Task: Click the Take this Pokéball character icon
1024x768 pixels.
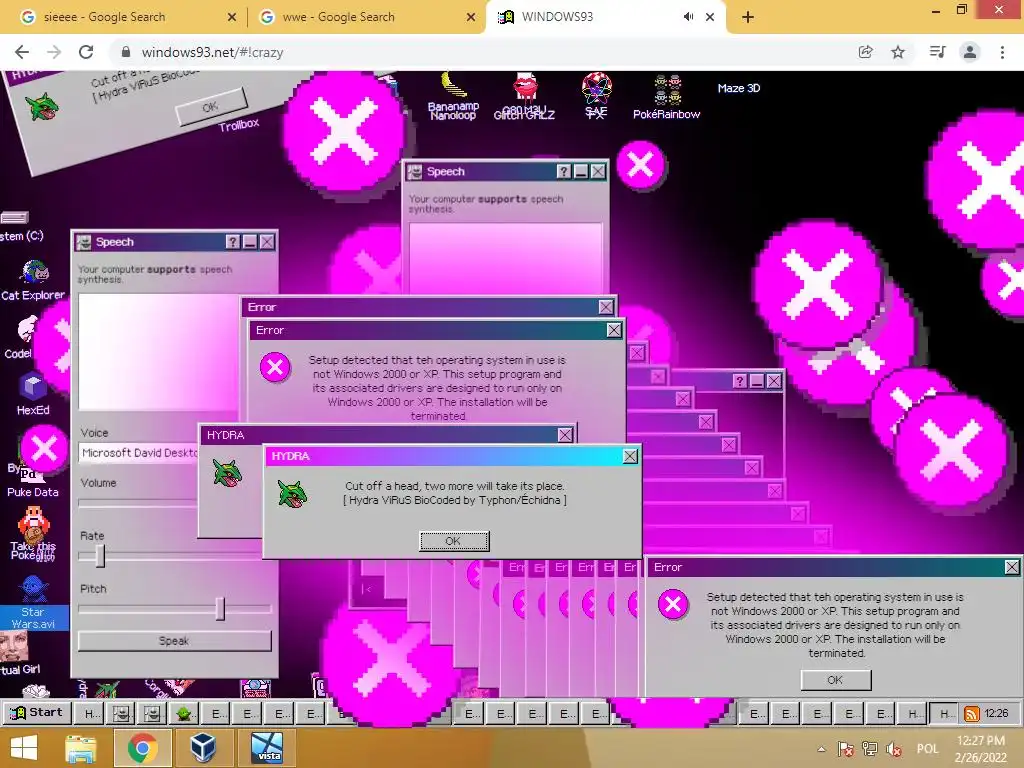Action: (x=33, y=534)
